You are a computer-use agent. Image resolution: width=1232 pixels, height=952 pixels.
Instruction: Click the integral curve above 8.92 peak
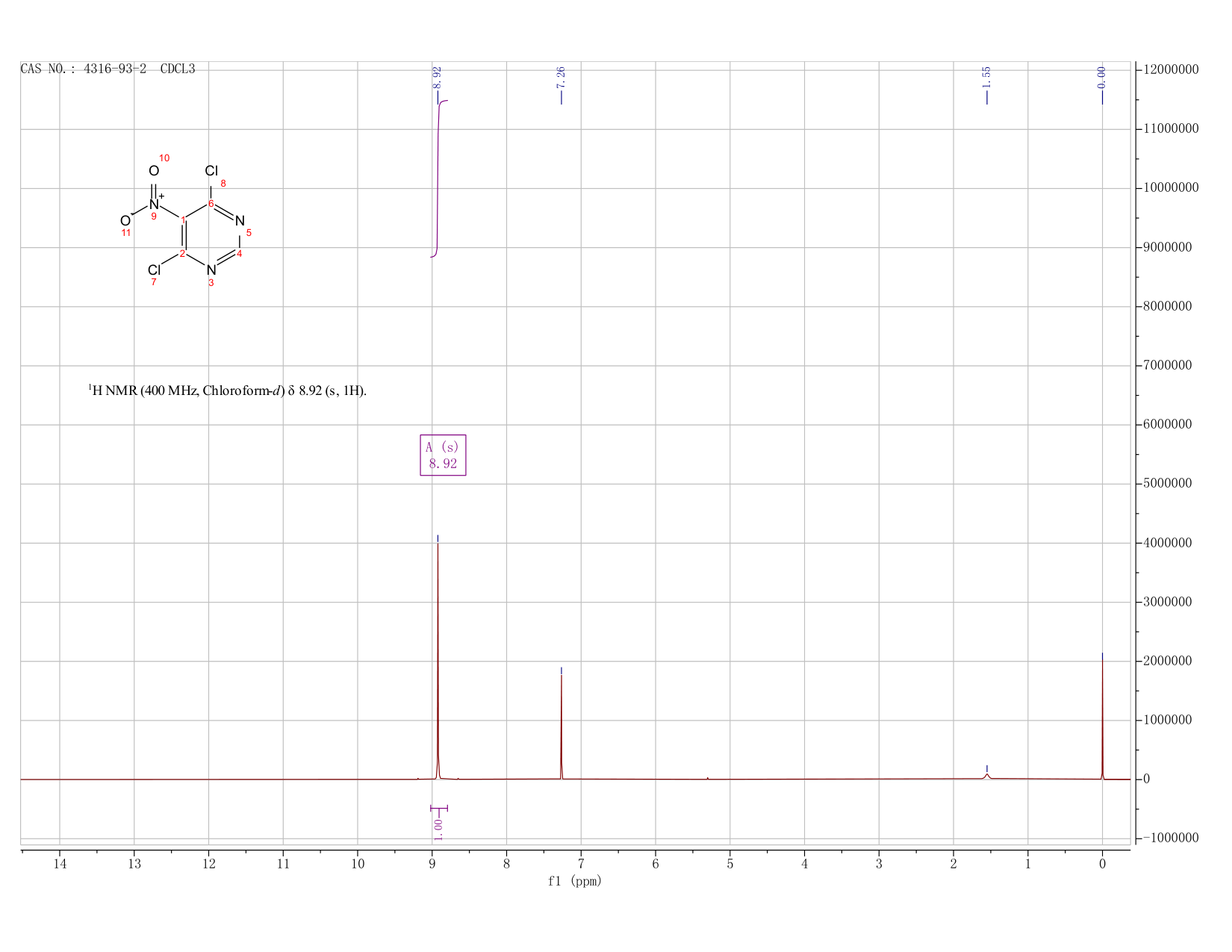click(438, 178)
